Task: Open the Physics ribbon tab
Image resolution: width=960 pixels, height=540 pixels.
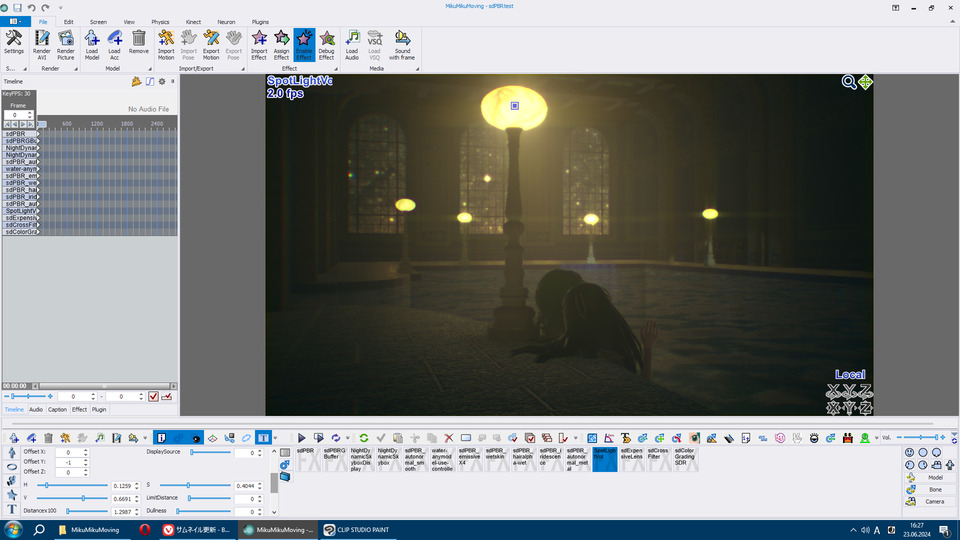Action: (160, 21)
